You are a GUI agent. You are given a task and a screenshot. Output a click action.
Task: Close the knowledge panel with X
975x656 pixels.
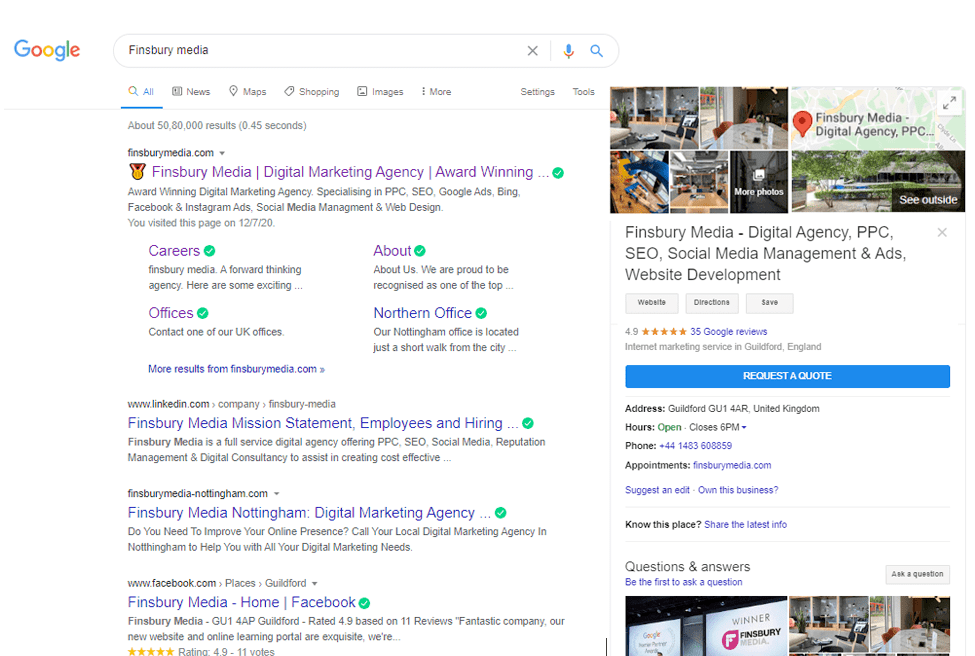point(942,233)
